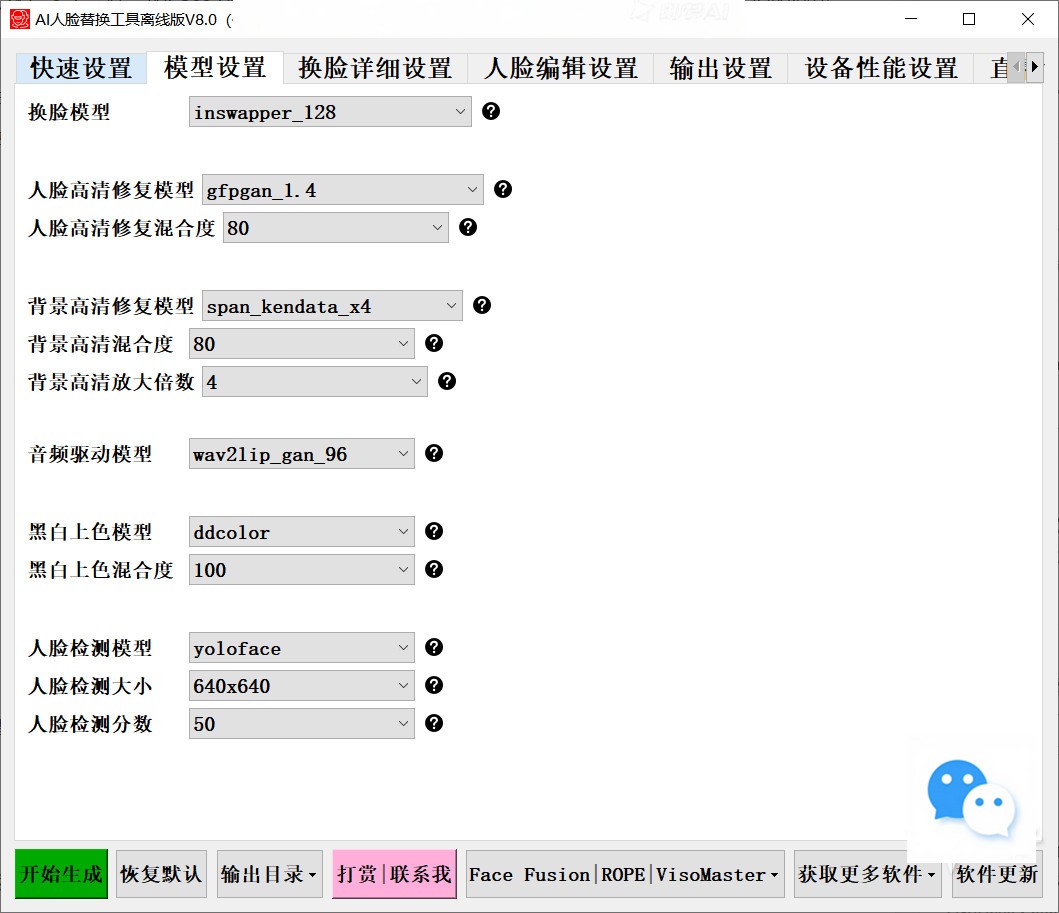The height and width of the screenshot is (913, 1059).
Task: Click help icon for 黑白上色混合度
Action: (x=434, y=569)
